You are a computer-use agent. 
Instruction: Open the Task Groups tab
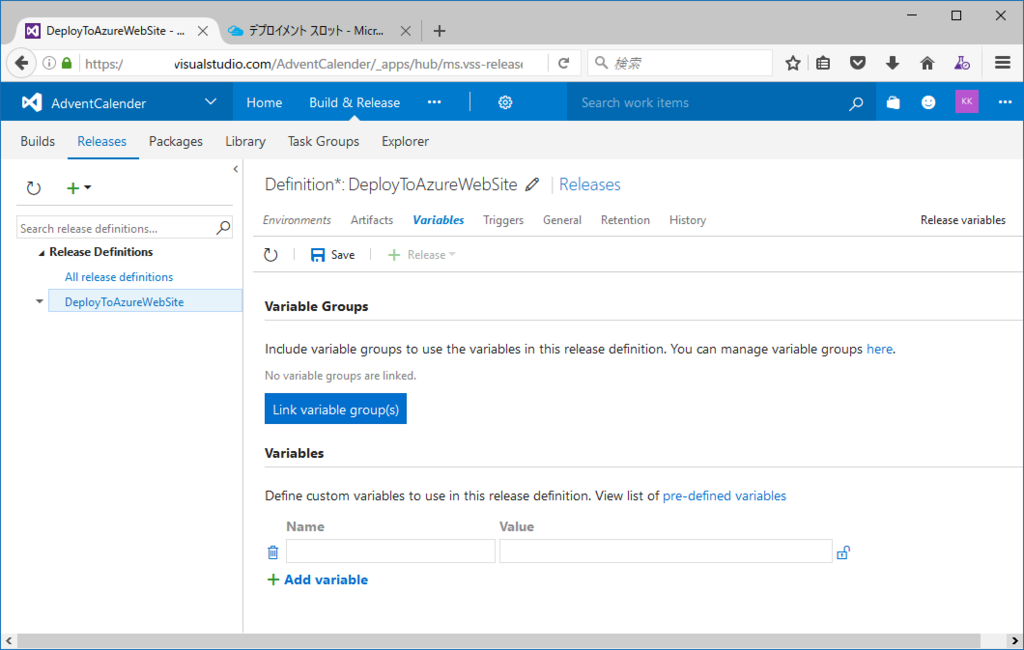click(323, 141)
